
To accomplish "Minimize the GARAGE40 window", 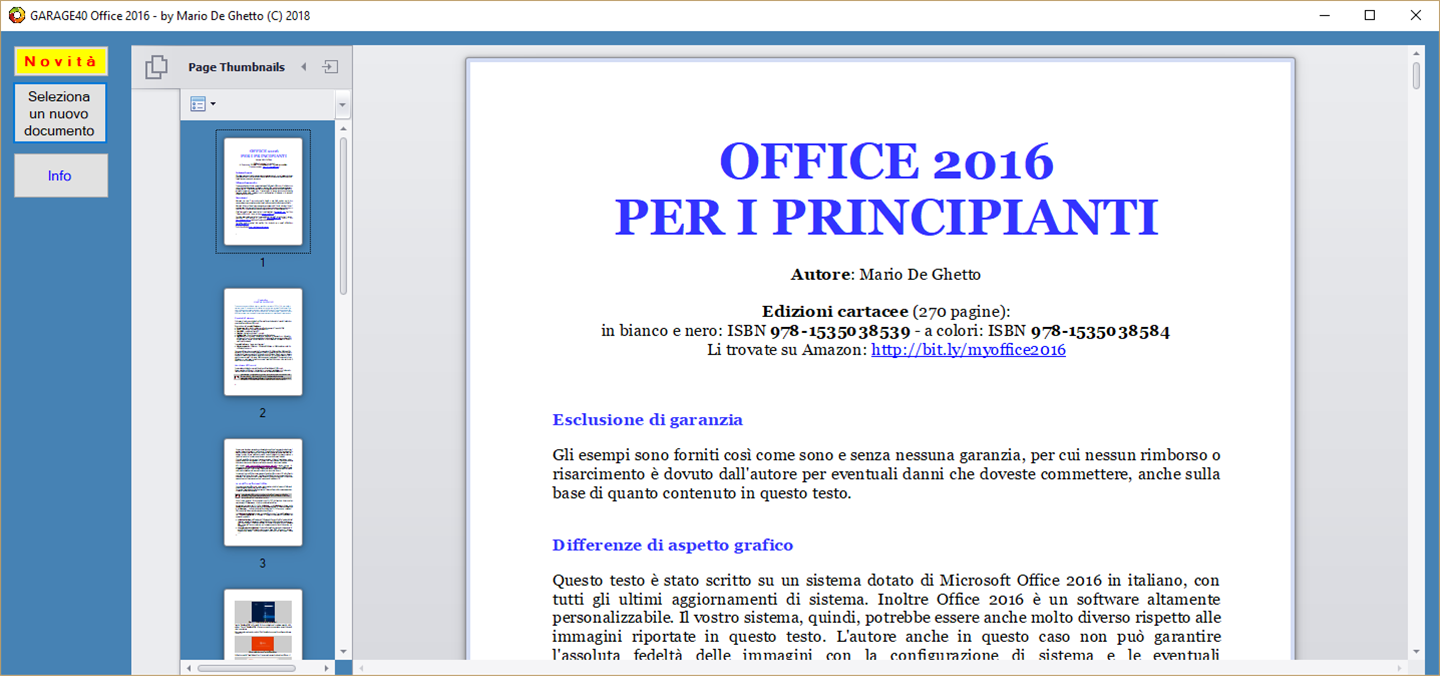I will 1324,15.
